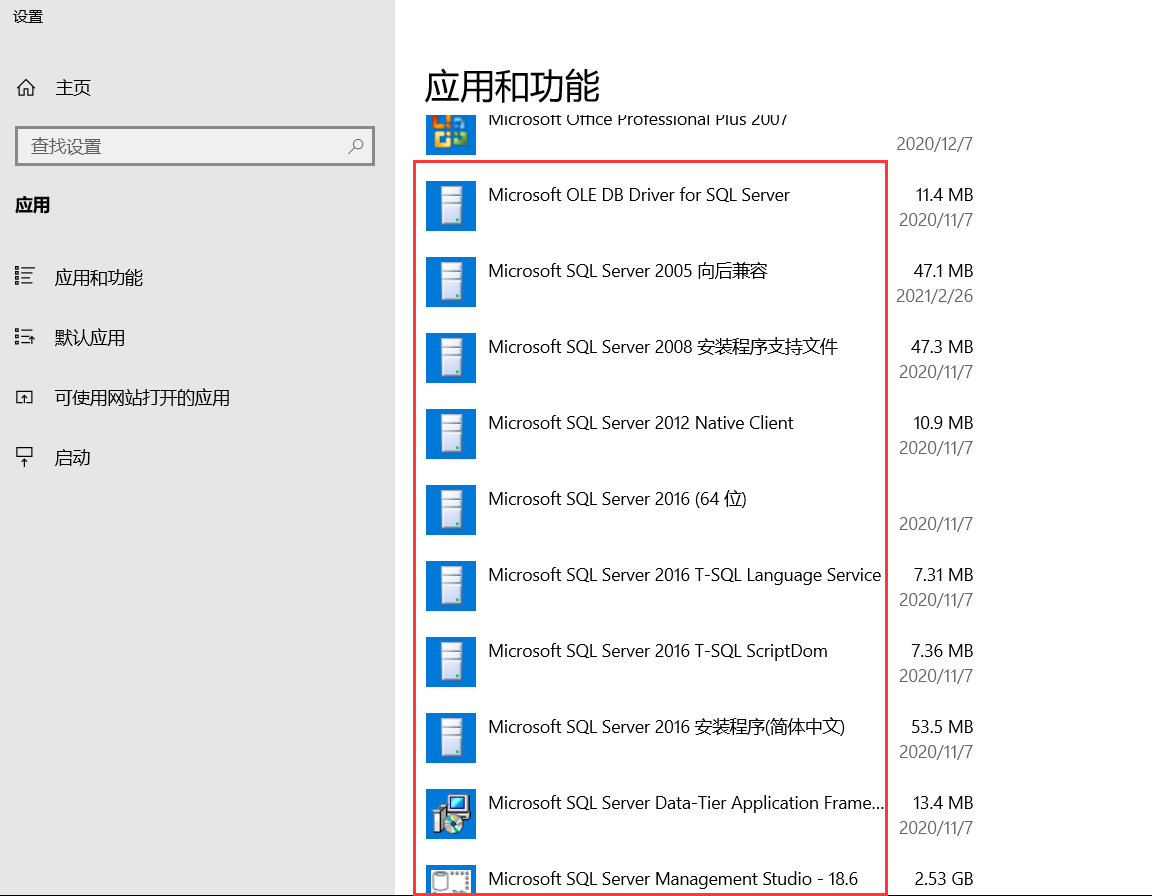The height and width of the screenshot is (896, 1152).
Task: Click the SQL Server 2016 (64 位) icon
Action: click(x=450, y=510)
